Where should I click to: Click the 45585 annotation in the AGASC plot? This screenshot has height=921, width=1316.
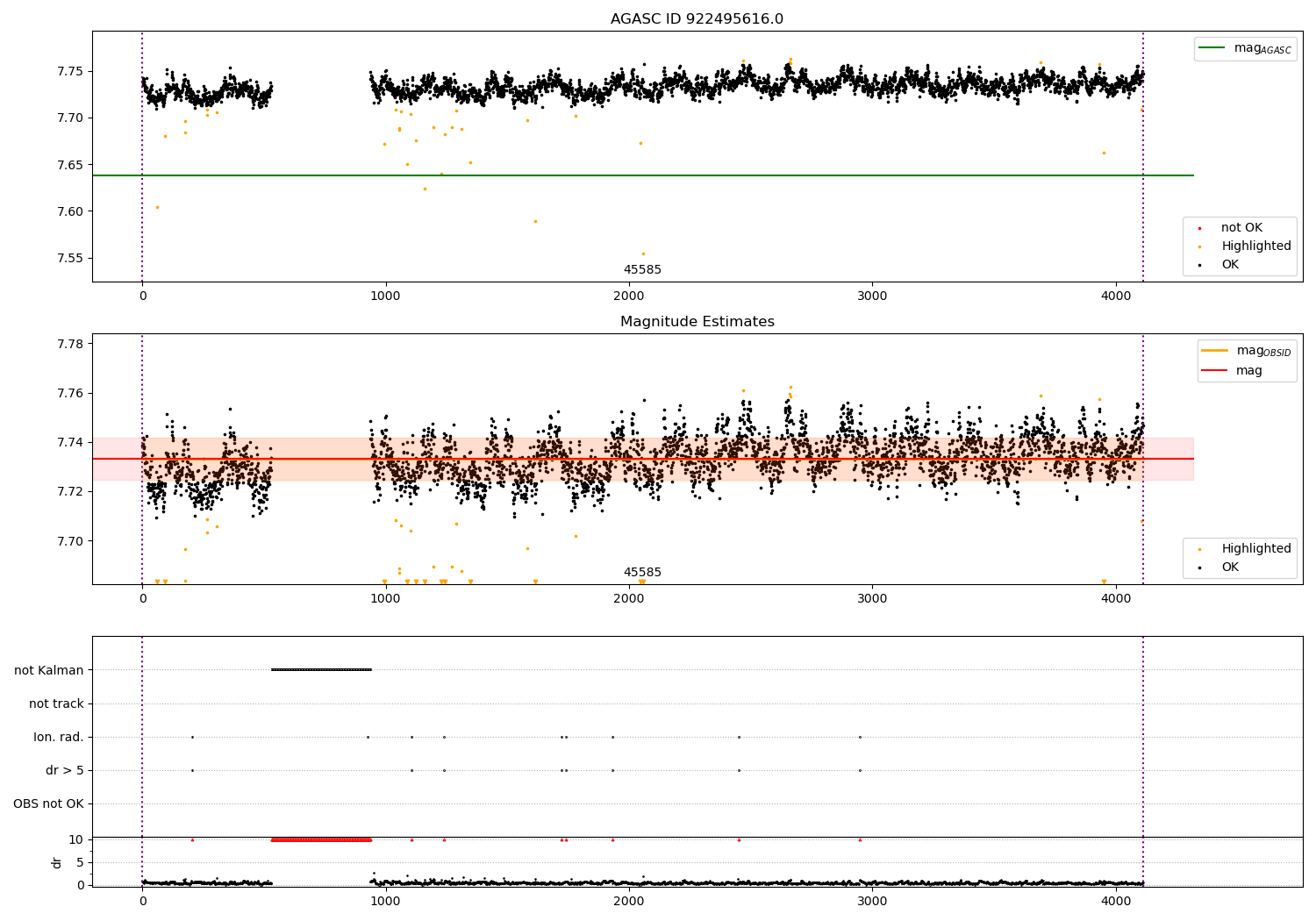pyautogui.click(x=642, y=270)
